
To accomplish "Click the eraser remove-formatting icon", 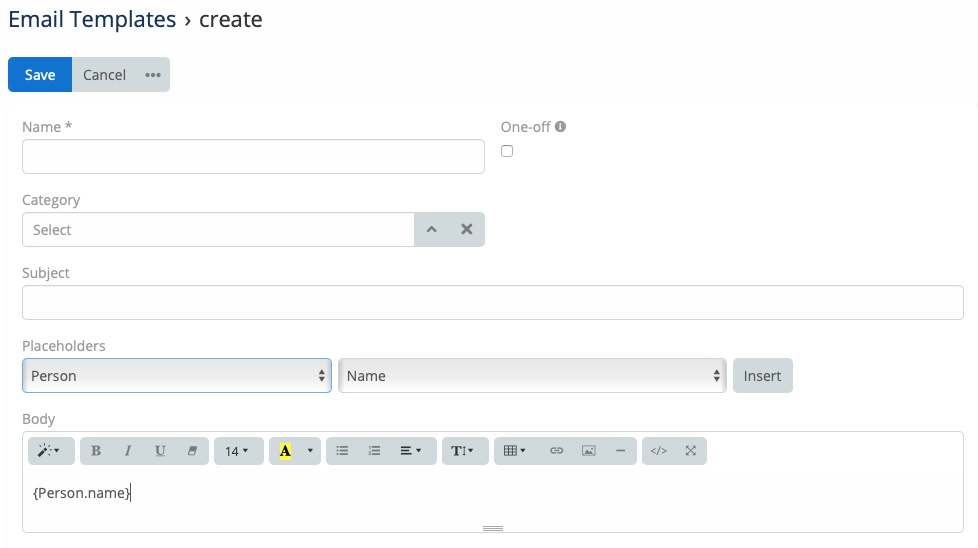I will pyautogui.click(x=192, y=451).
